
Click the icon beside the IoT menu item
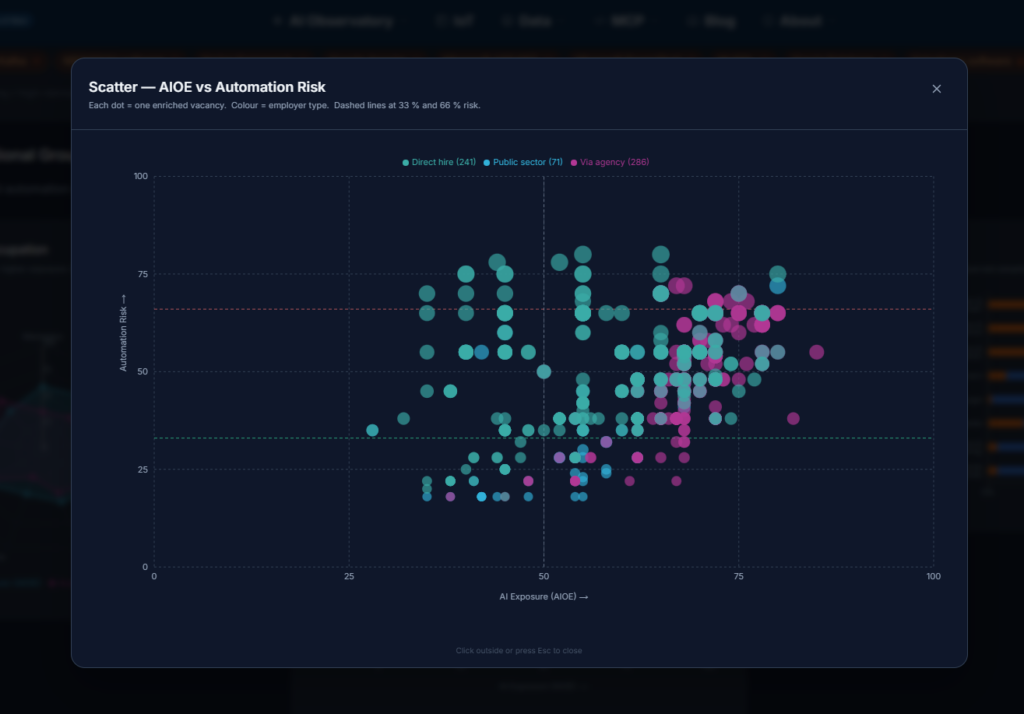(x=437, y=20)
